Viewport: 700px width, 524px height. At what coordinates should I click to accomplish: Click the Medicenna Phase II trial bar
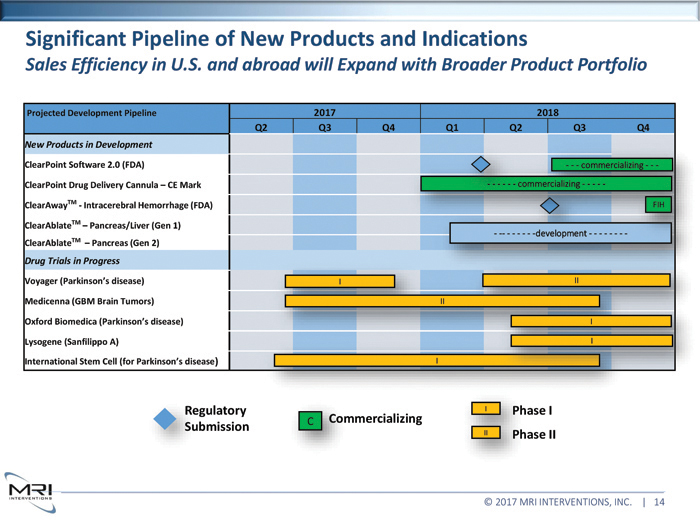click(x=442, y=300)
